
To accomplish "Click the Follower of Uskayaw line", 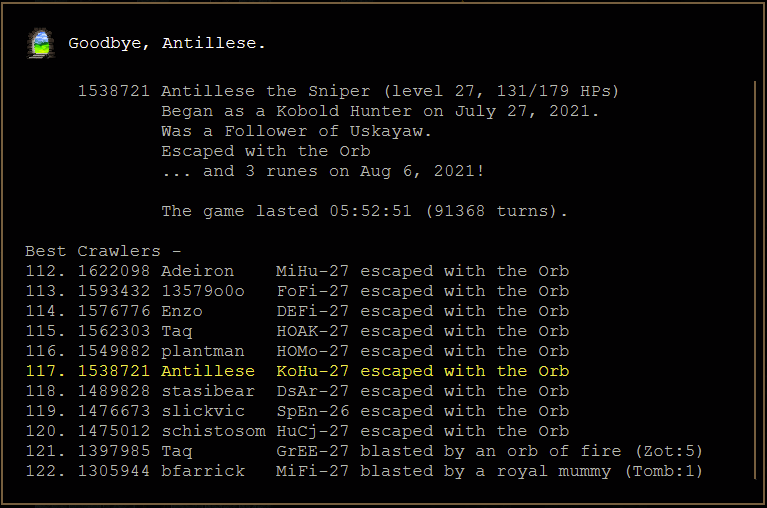I will point(296,132).
